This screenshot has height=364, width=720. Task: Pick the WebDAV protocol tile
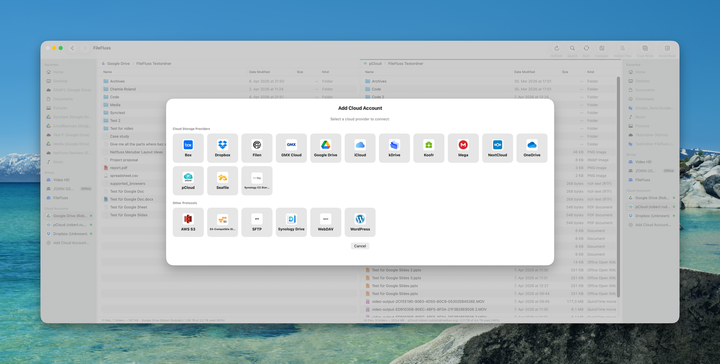pos(326,222)
